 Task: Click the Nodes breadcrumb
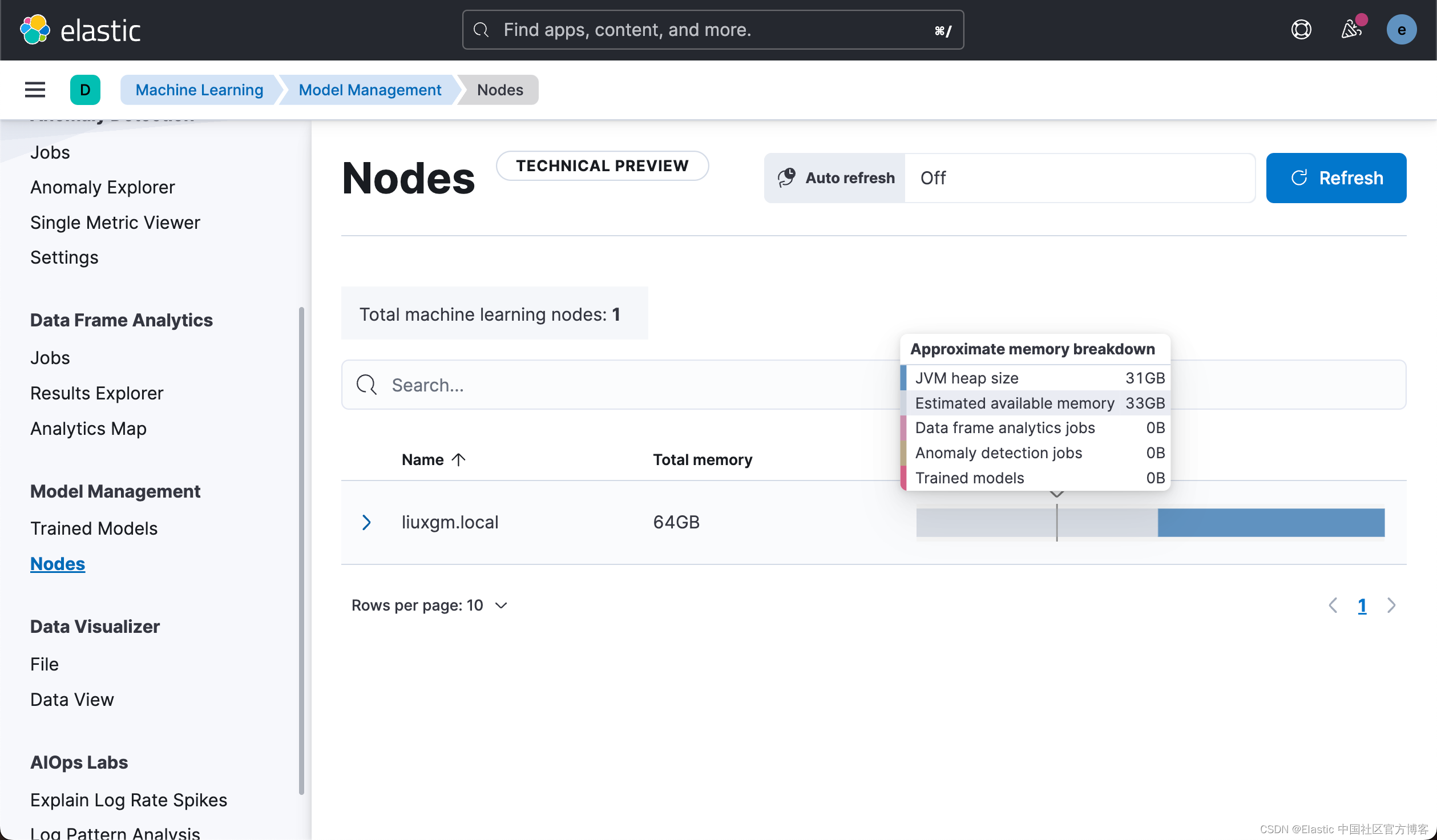(500, 90)
